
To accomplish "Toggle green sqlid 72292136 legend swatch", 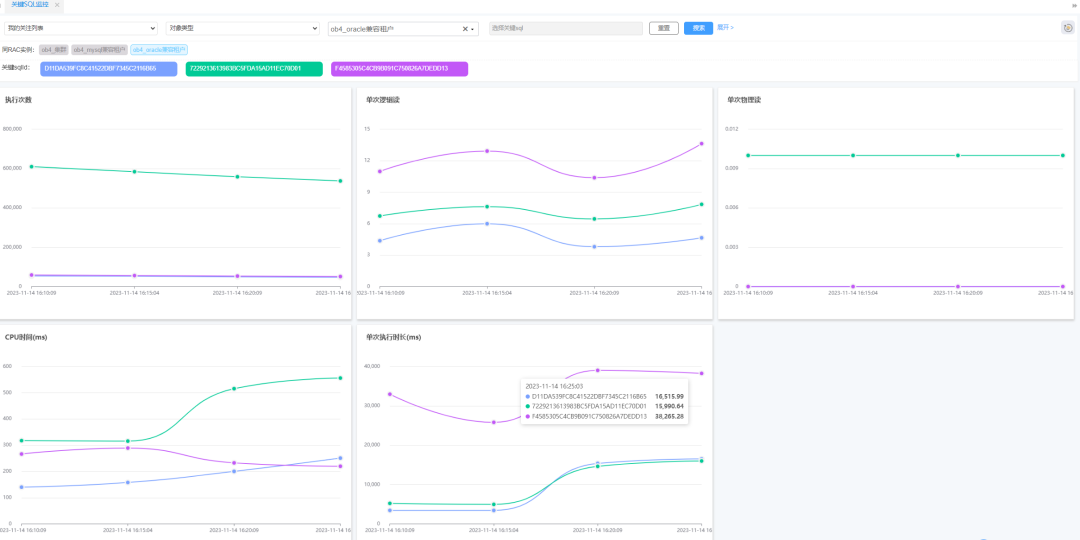I will (254, 68).
